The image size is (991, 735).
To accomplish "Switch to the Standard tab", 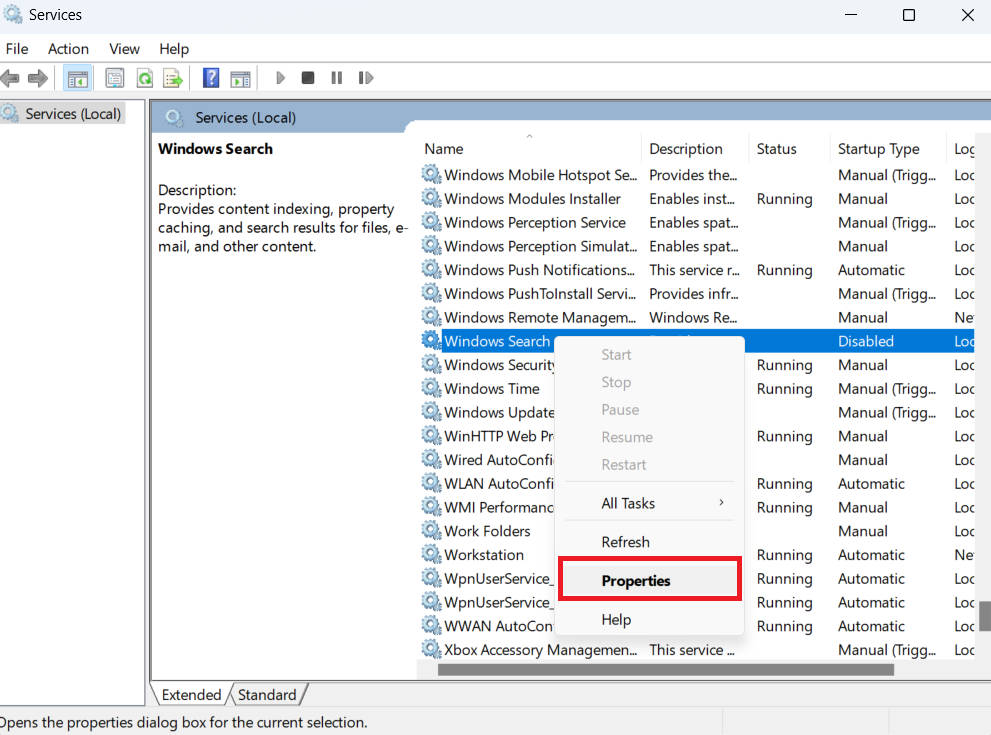I will [x=267, y=695].
